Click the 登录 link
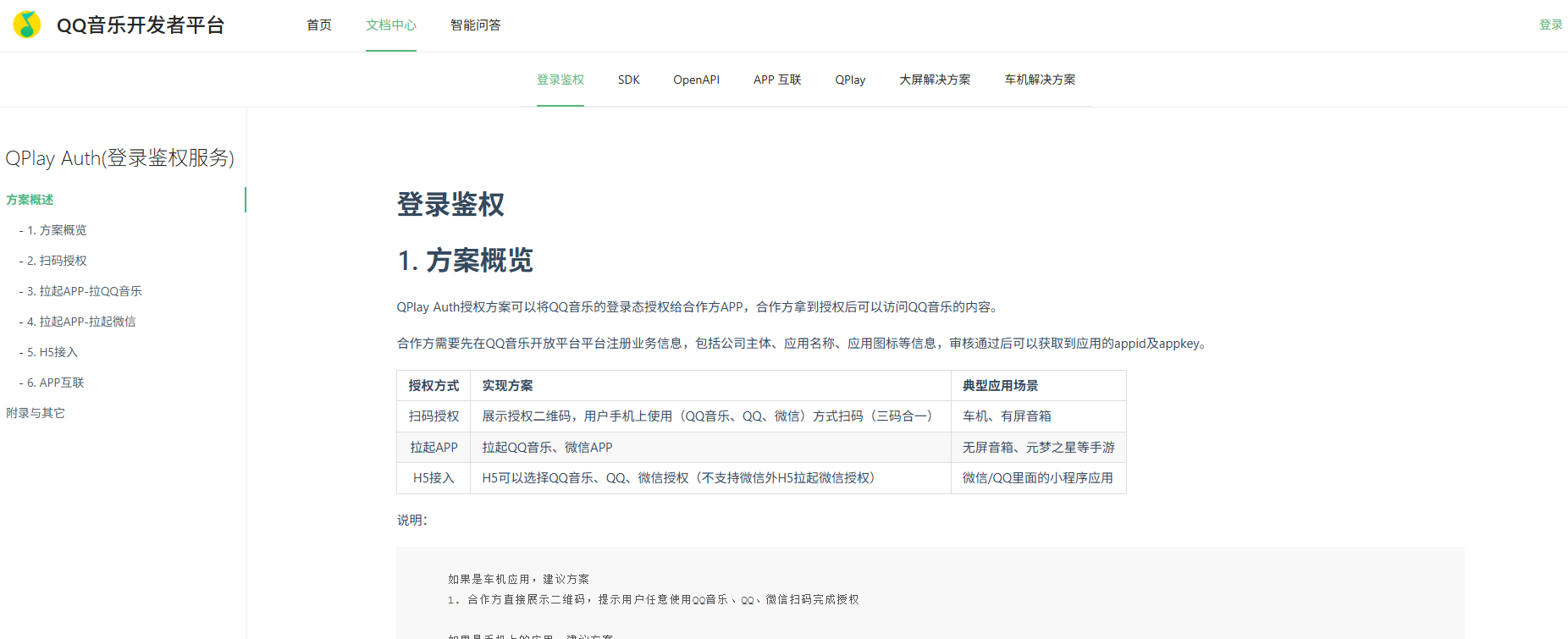The height and width of the screenshot is (639, 1568). pyautogui.click(x=1551, y=25)
